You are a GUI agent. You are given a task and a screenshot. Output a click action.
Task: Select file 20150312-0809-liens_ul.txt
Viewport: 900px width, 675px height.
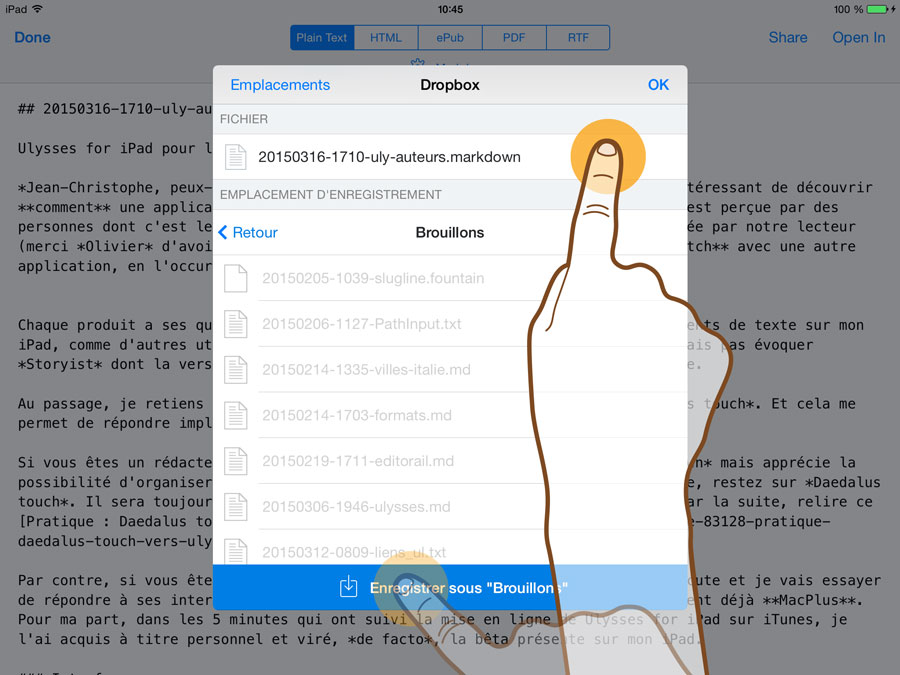(x=450, y=548)
